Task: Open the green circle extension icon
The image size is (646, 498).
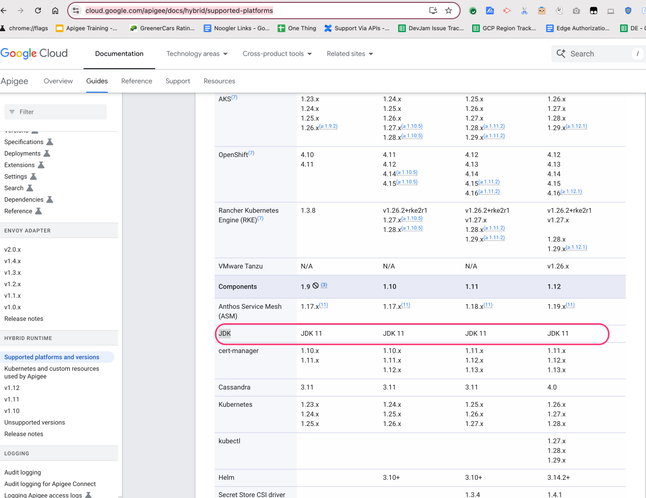Action: [x=473, y=11]
